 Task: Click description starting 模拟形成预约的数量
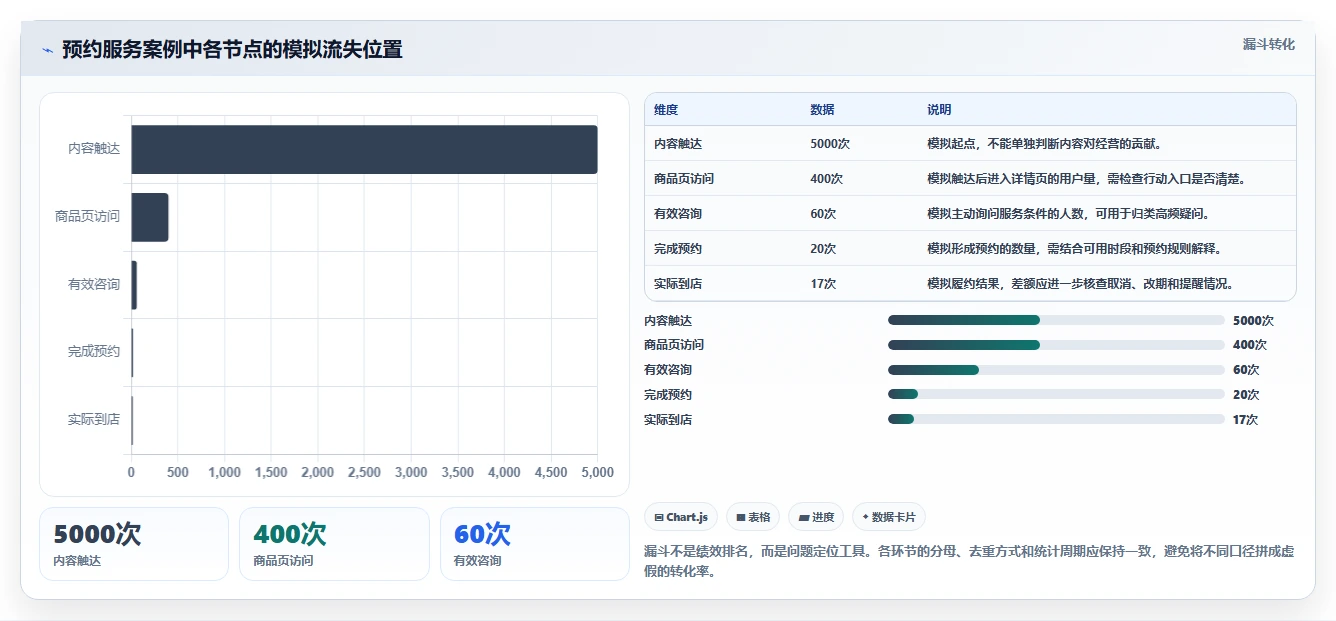click(1074, 249)
